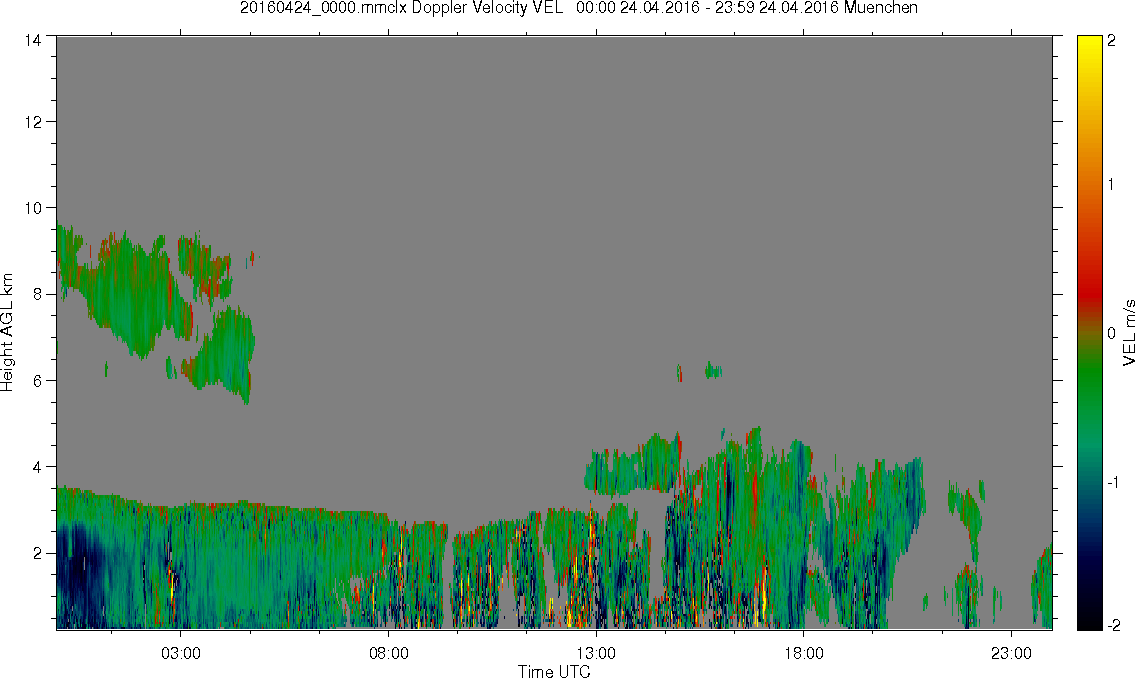Image resolution: width=1135 pixels, height=678 pixels.
Task: Click the height axis label 10
Action: (x=32, y=208)
